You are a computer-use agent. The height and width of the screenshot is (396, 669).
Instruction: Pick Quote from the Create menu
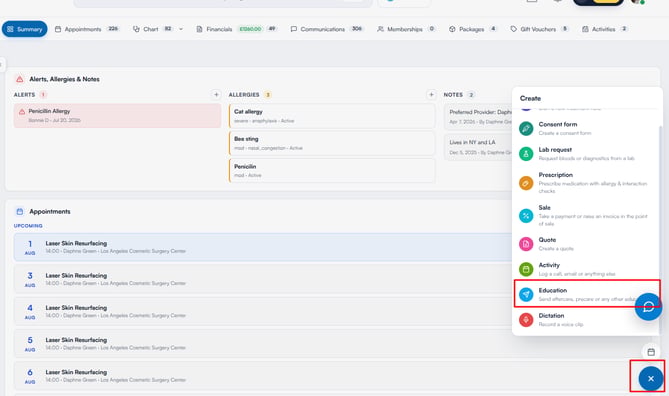point(587,244)
